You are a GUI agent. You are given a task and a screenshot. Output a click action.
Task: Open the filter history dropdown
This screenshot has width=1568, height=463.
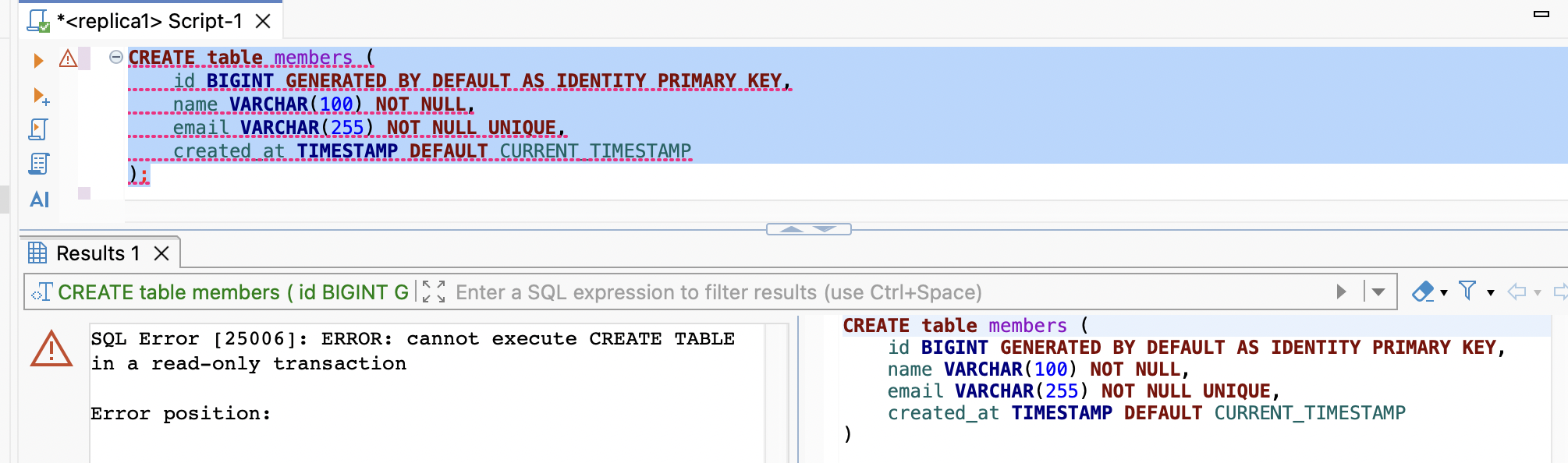pos(1378,292)
